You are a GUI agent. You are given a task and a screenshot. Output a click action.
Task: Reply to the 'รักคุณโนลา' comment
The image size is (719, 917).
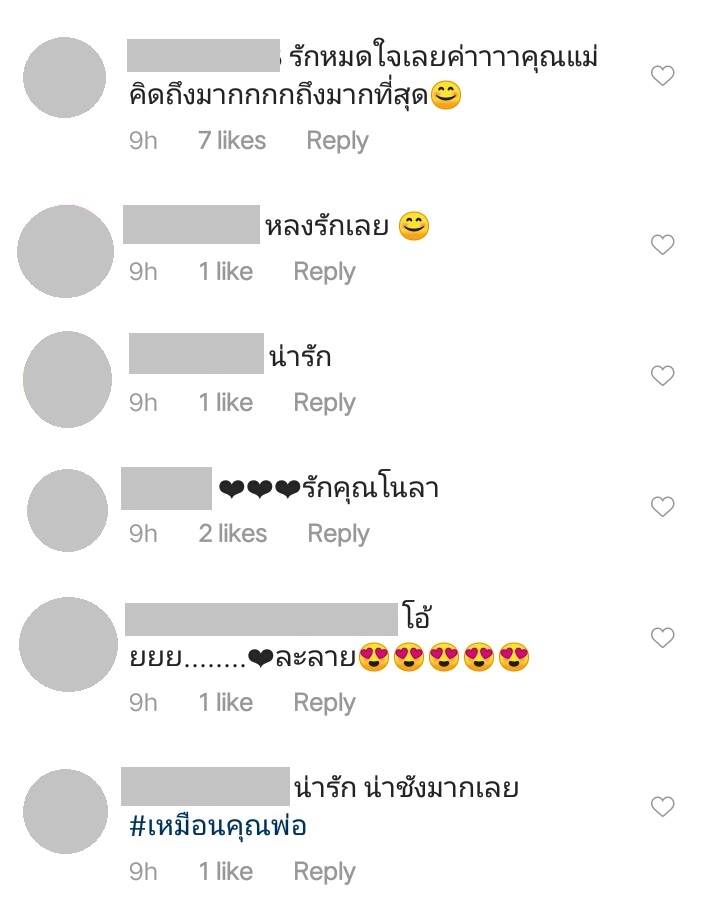point(339,534)
